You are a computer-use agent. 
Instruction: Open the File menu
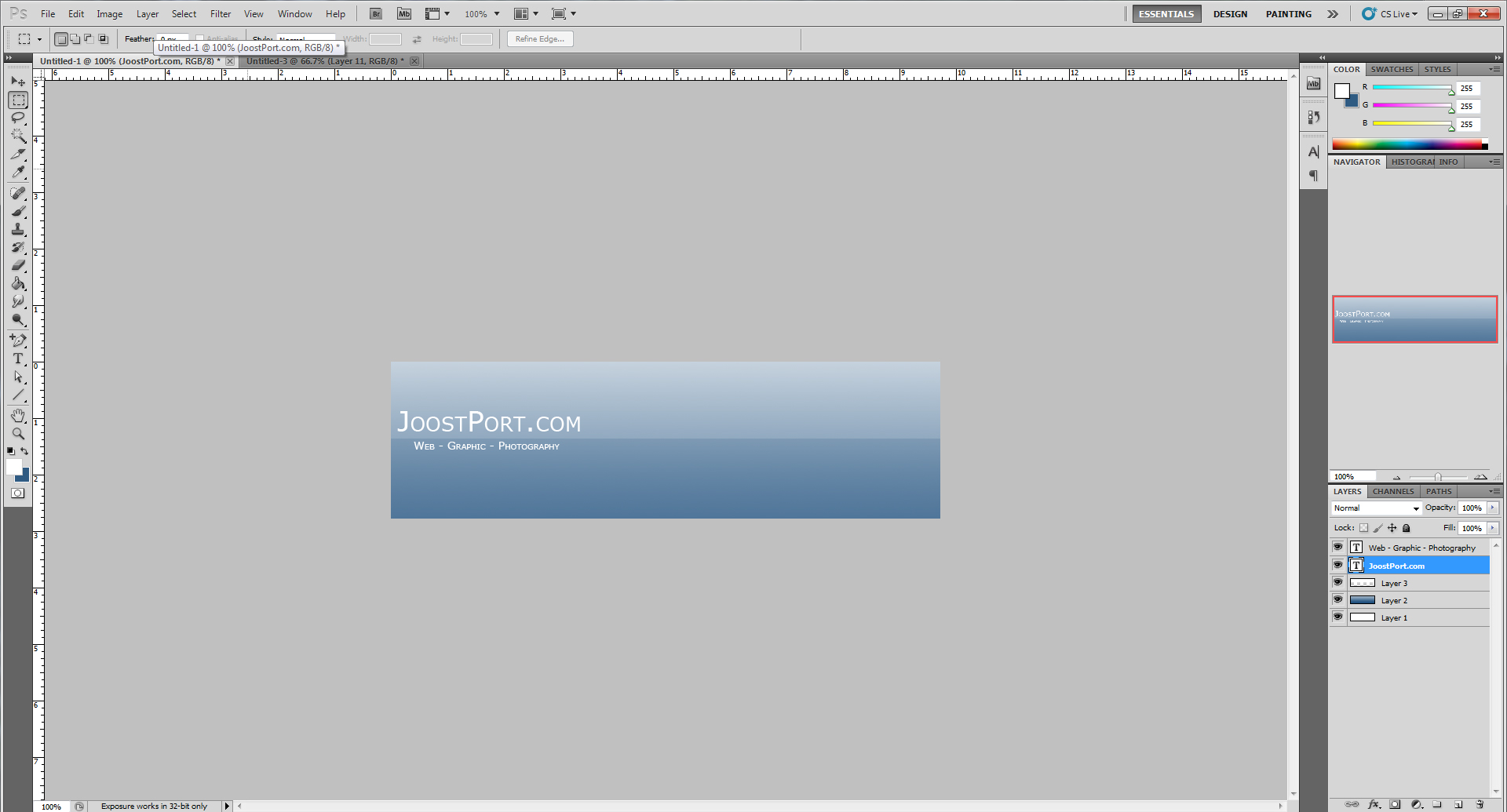coord(48,14)
